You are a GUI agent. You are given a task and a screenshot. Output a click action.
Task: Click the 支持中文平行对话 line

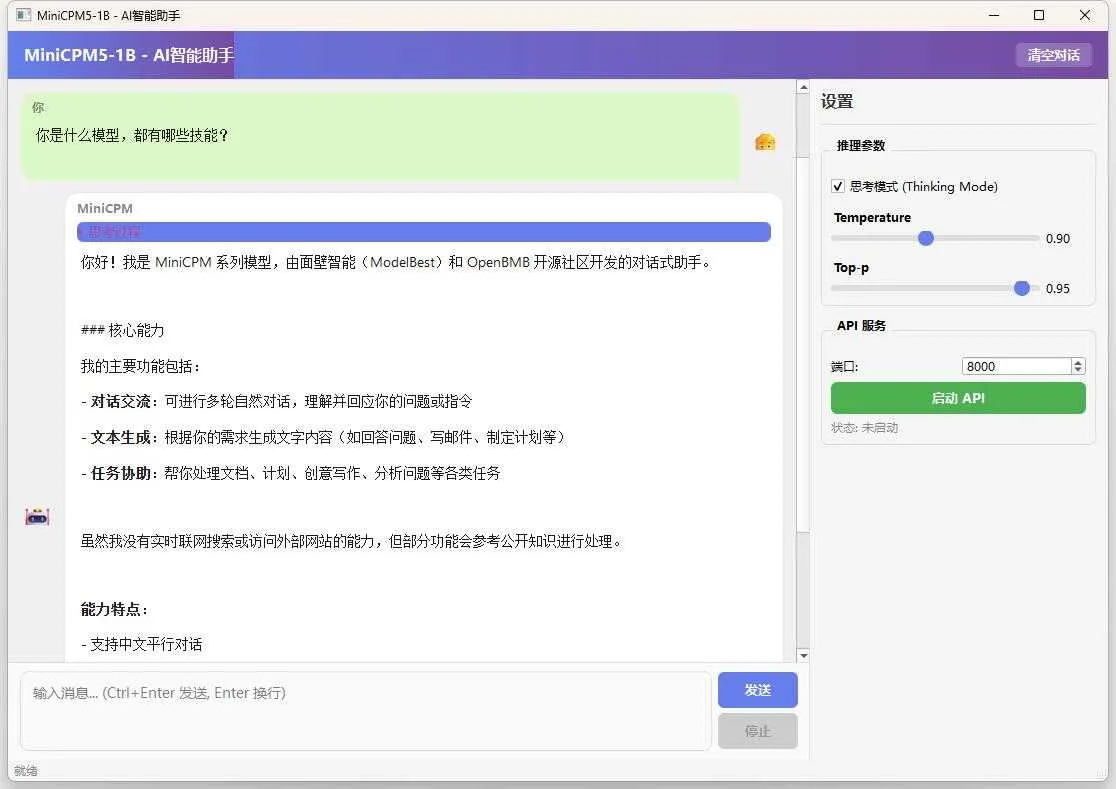pyautogui.click(x=142, y=645)
